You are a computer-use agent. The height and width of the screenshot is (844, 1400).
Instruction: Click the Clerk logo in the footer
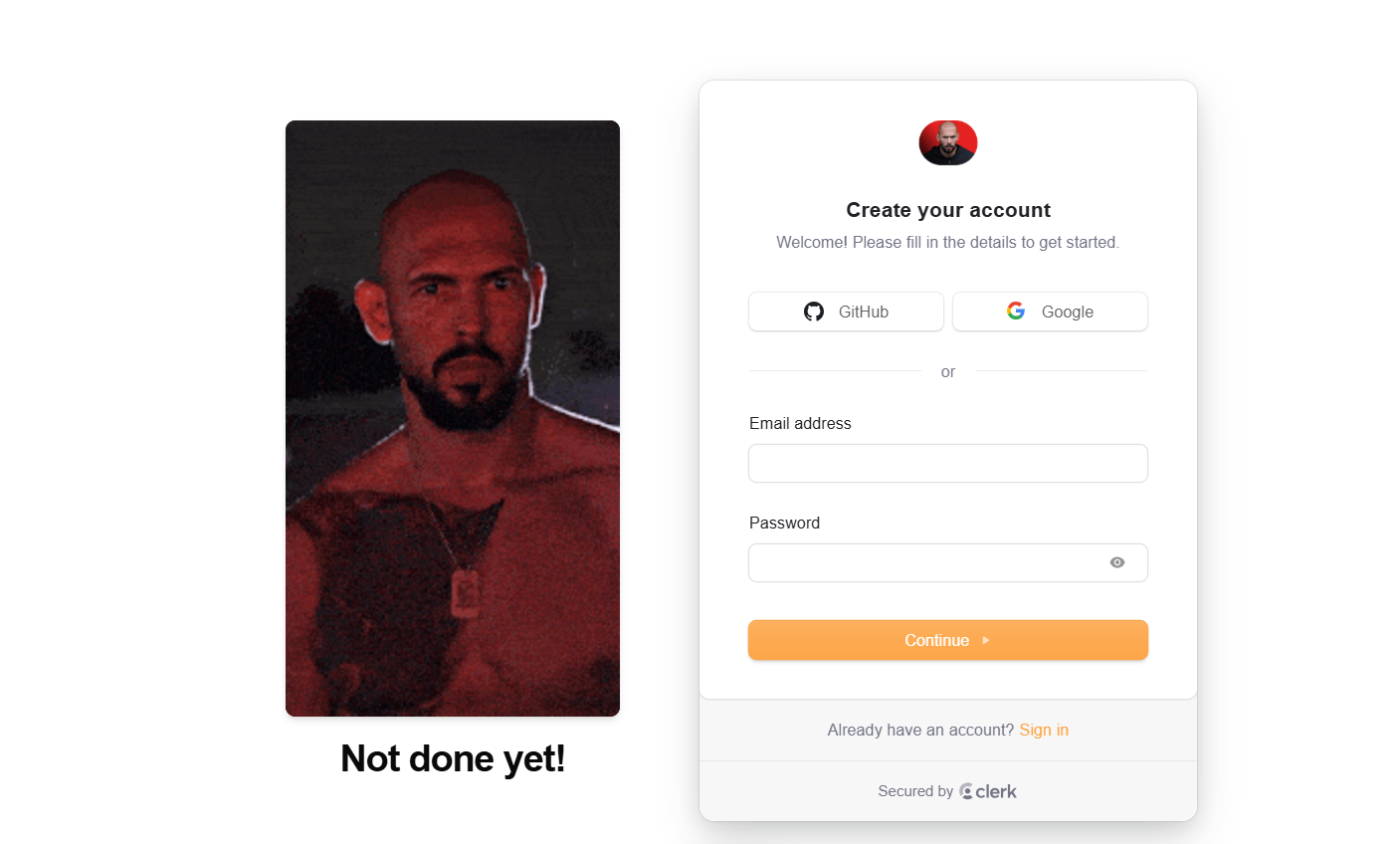click(988, 791)
